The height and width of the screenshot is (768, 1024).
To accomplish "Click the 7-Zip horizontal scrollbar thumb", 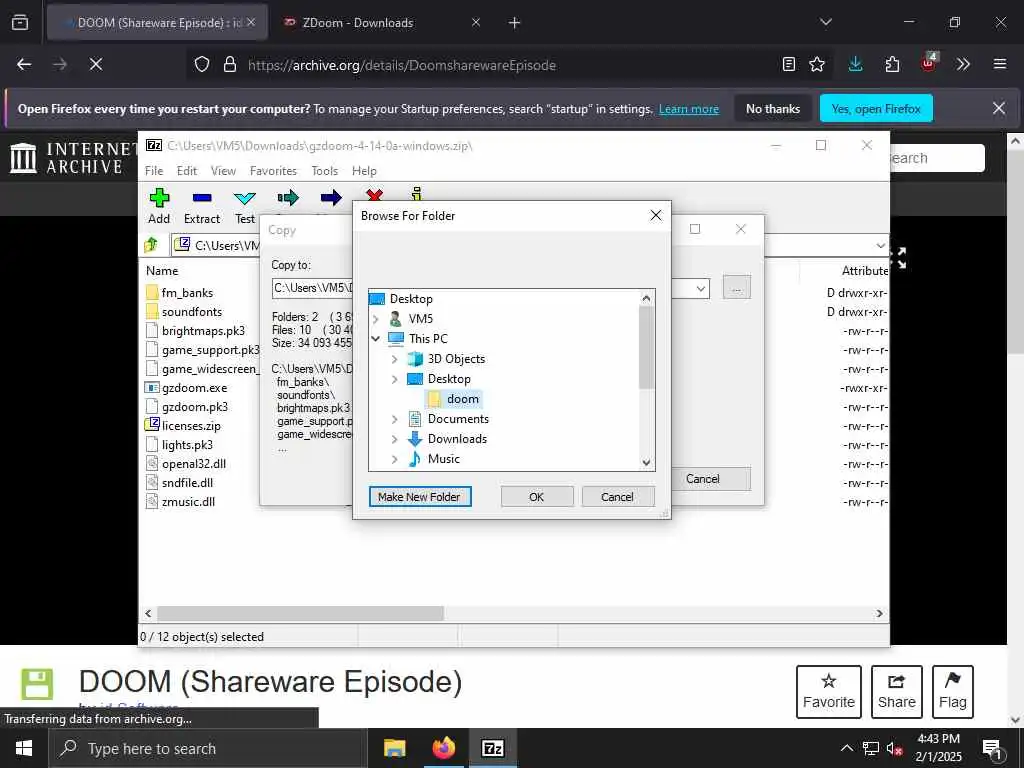I will (300, 614).
